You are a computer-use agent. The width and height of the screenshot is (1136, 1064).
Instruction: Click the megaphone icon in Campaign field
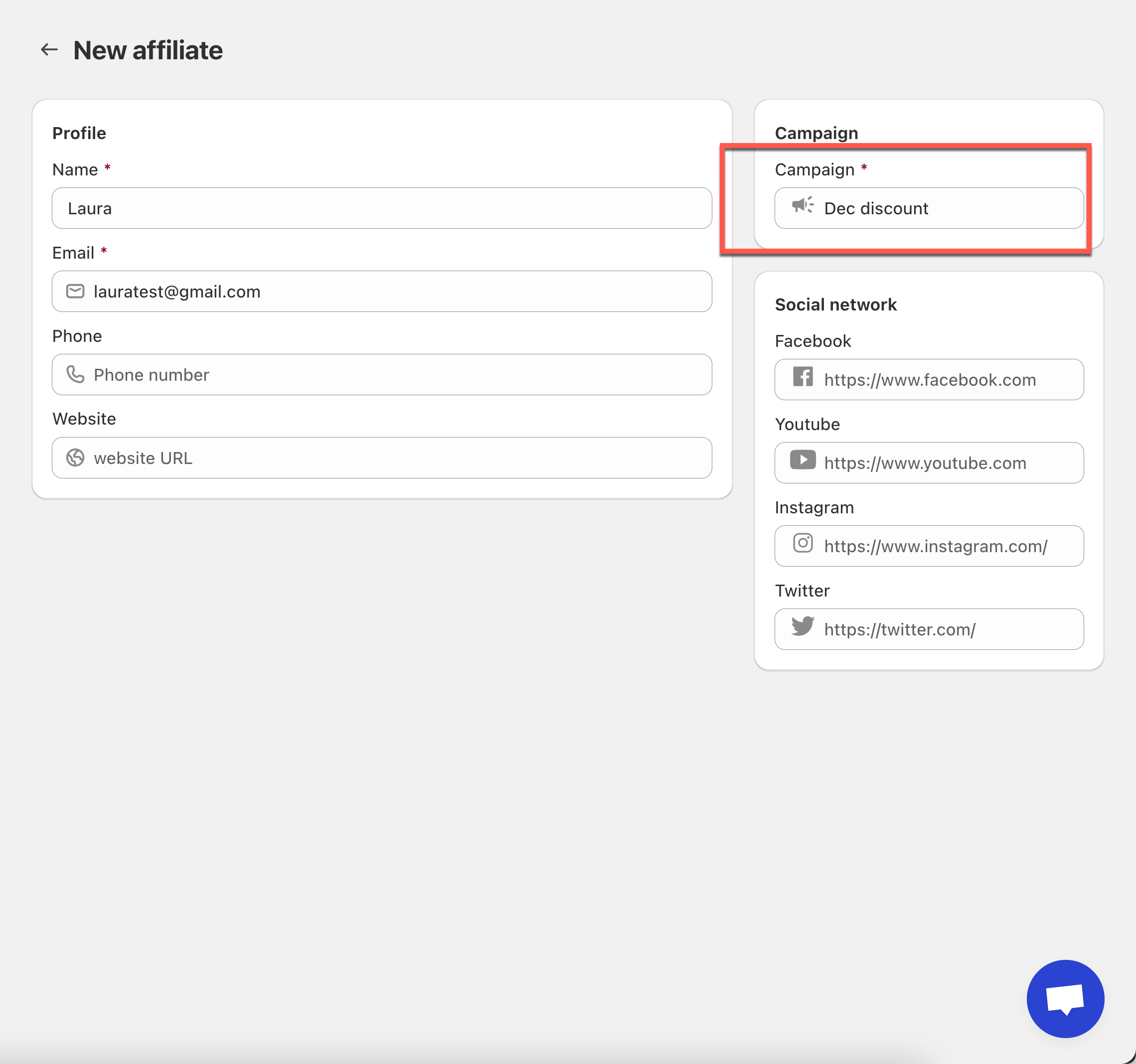[x=803, y=205]
